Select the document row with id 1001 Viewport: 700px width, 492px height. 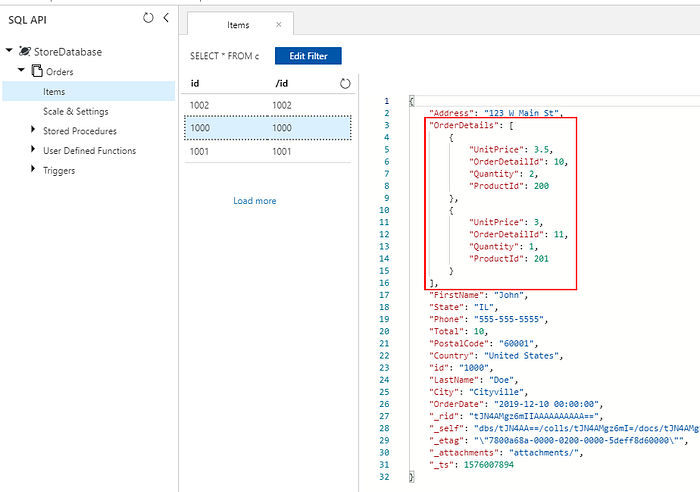tap(268, 151)
